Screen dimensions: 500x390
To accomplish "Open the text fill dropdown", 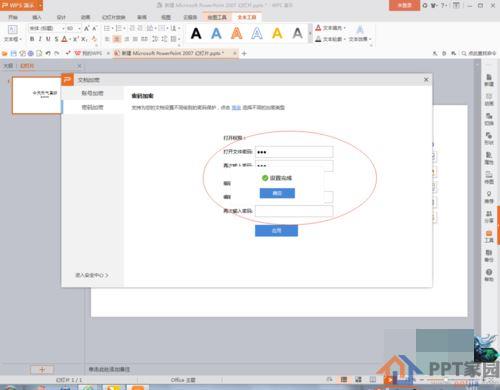I will [330, 28].
